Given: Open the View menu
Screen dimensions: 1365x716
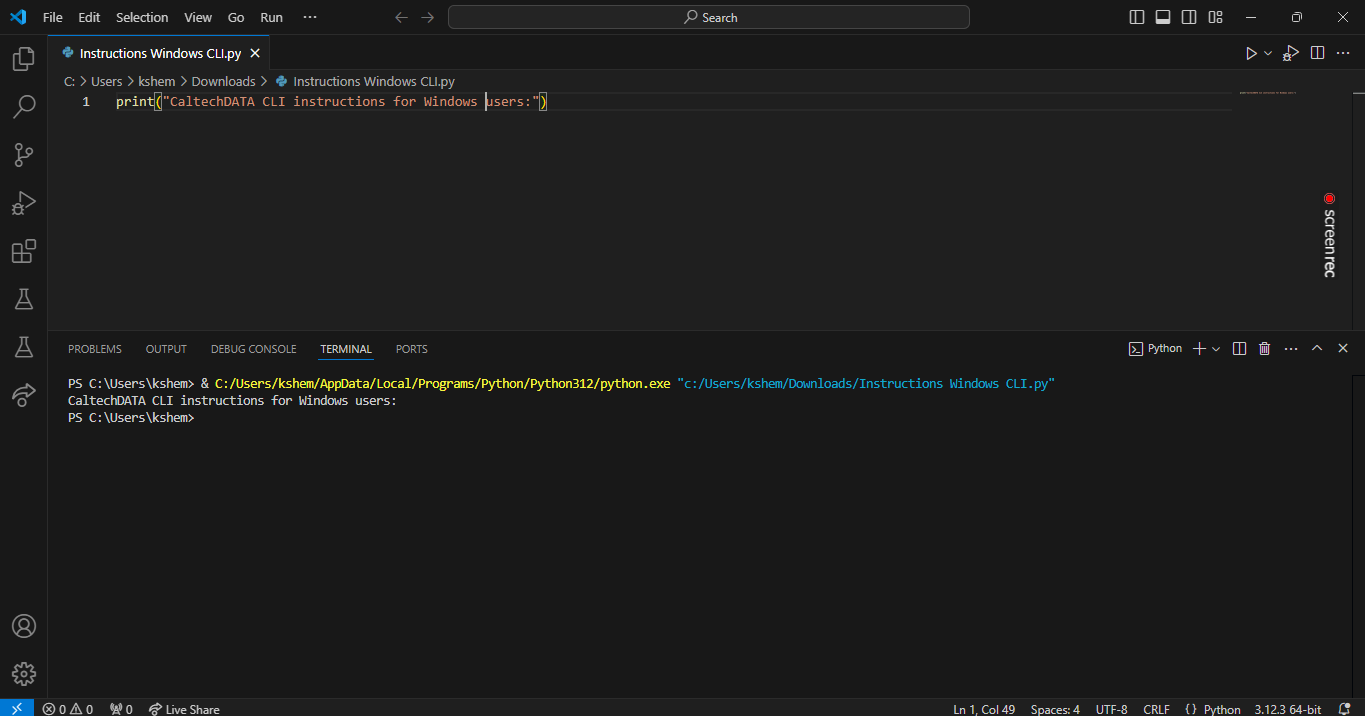Looking at the screenshot, I should click(x=198, y=17).
